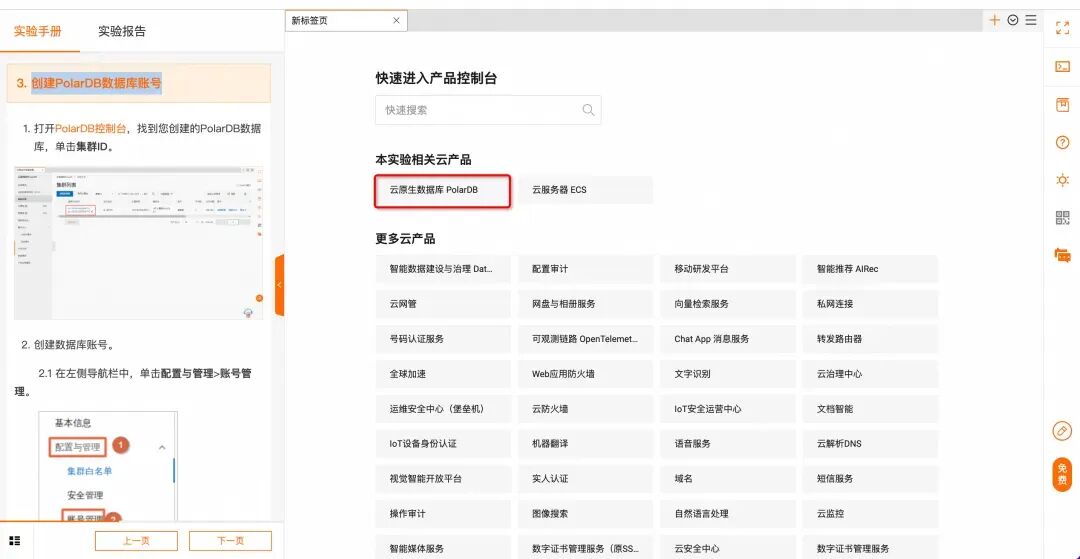
Task: Open Web应用防火墙
Action: (585, 375)
